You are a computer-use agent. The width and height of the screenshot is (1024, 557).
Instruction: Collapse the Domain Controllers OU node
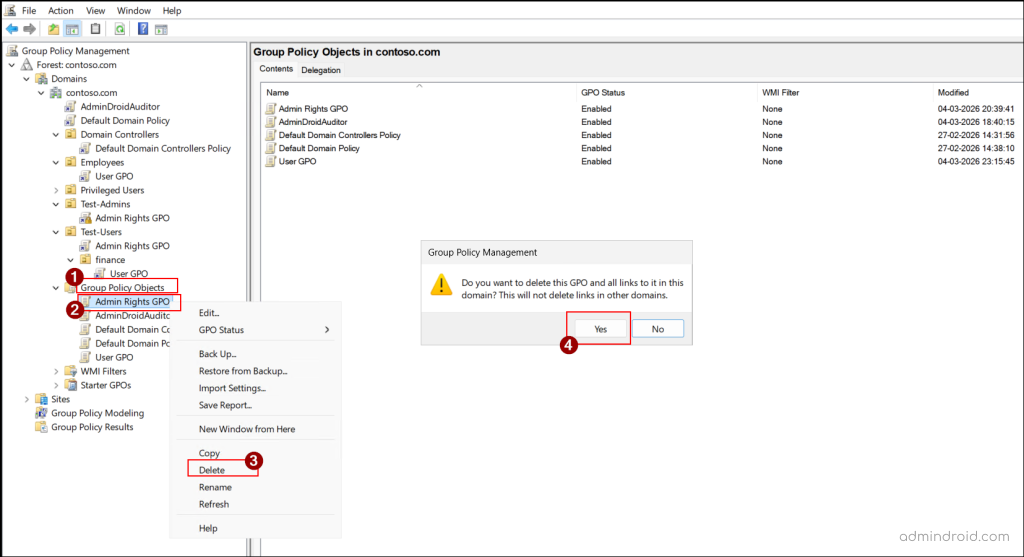(56, 135)
